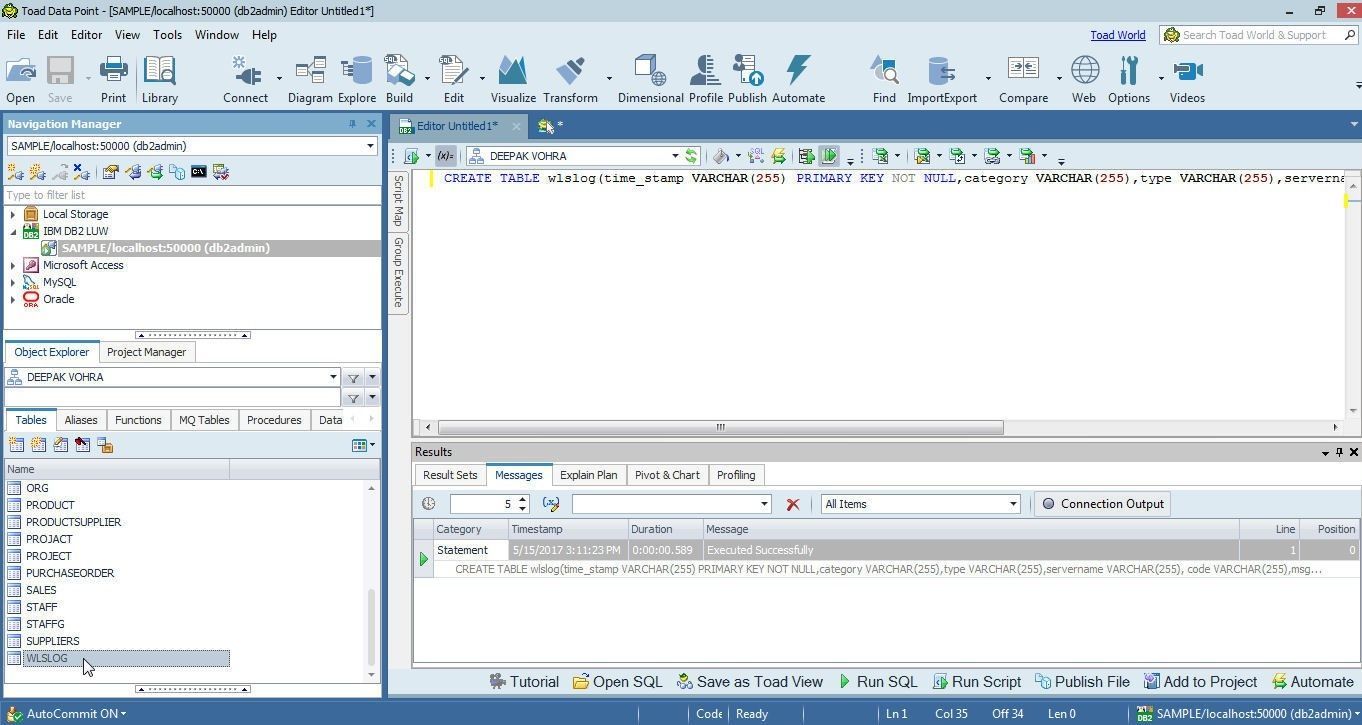Toggle the object name filter funnel button

click(x=353, y=398)
